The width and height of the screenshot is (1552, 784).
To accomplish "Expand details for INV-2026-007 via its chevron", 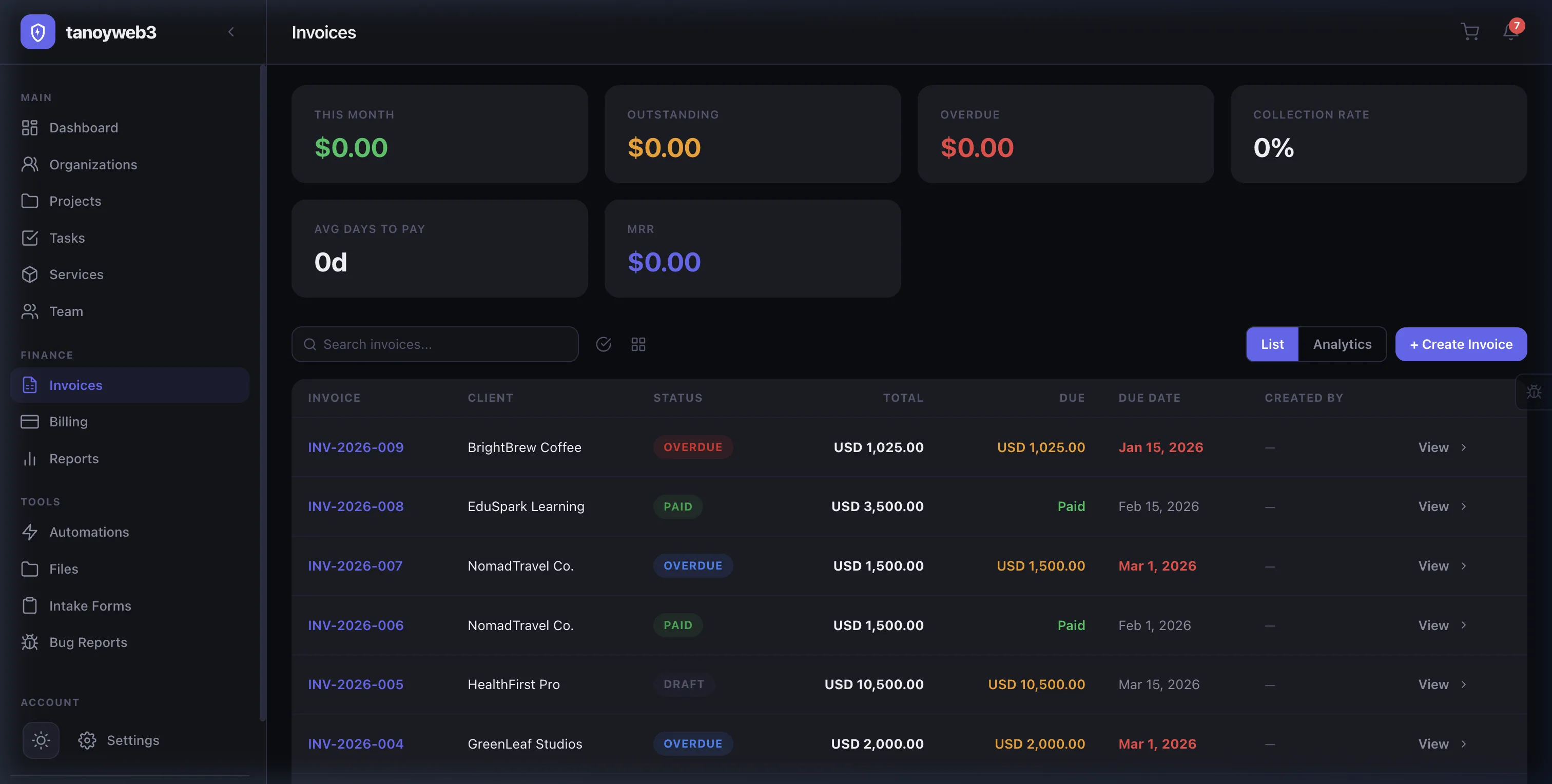I will [x=1464, y=565].
